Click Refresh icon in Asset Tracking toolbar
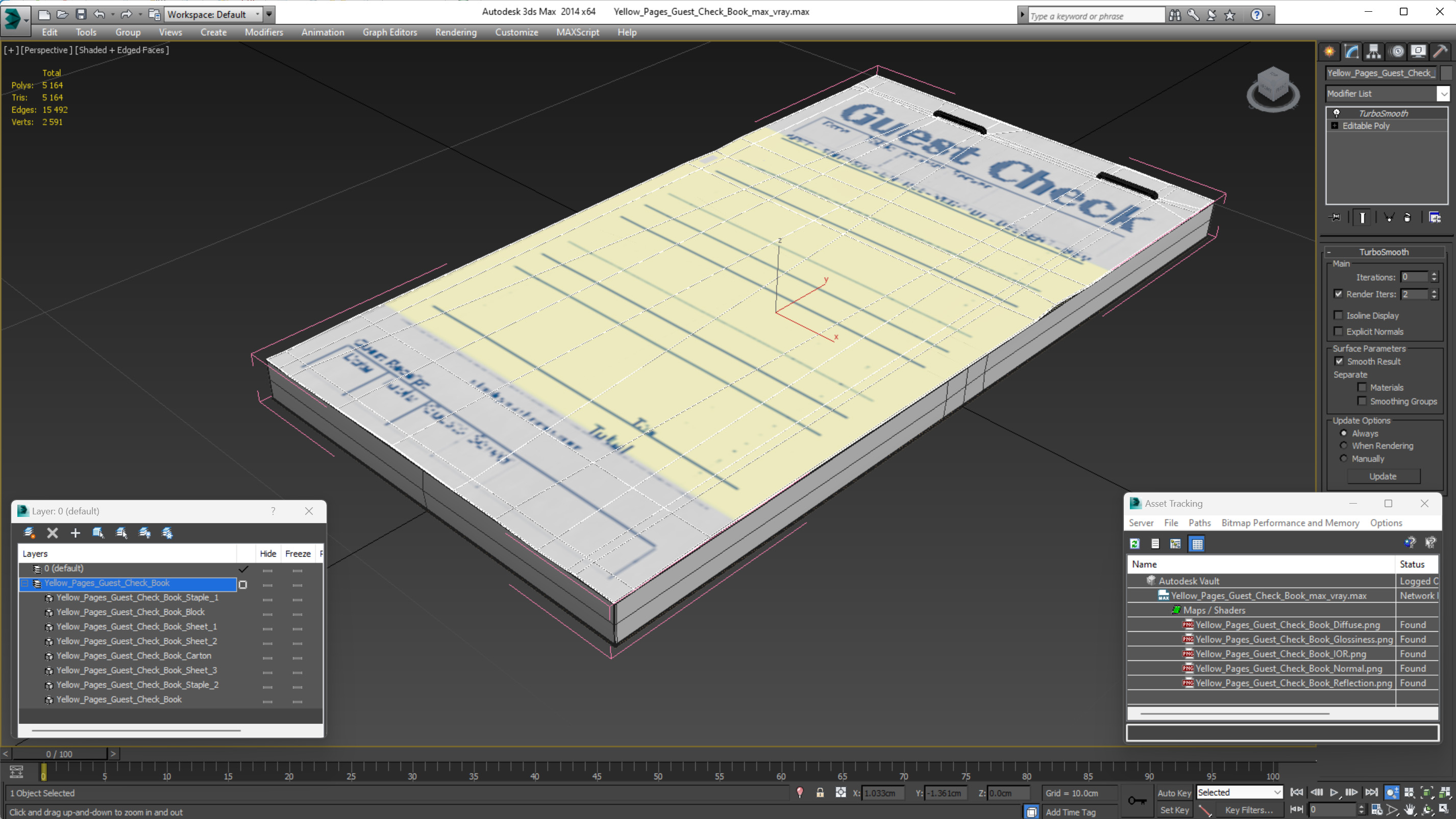Screen dimensions: 1456x819 [1134, 544]
